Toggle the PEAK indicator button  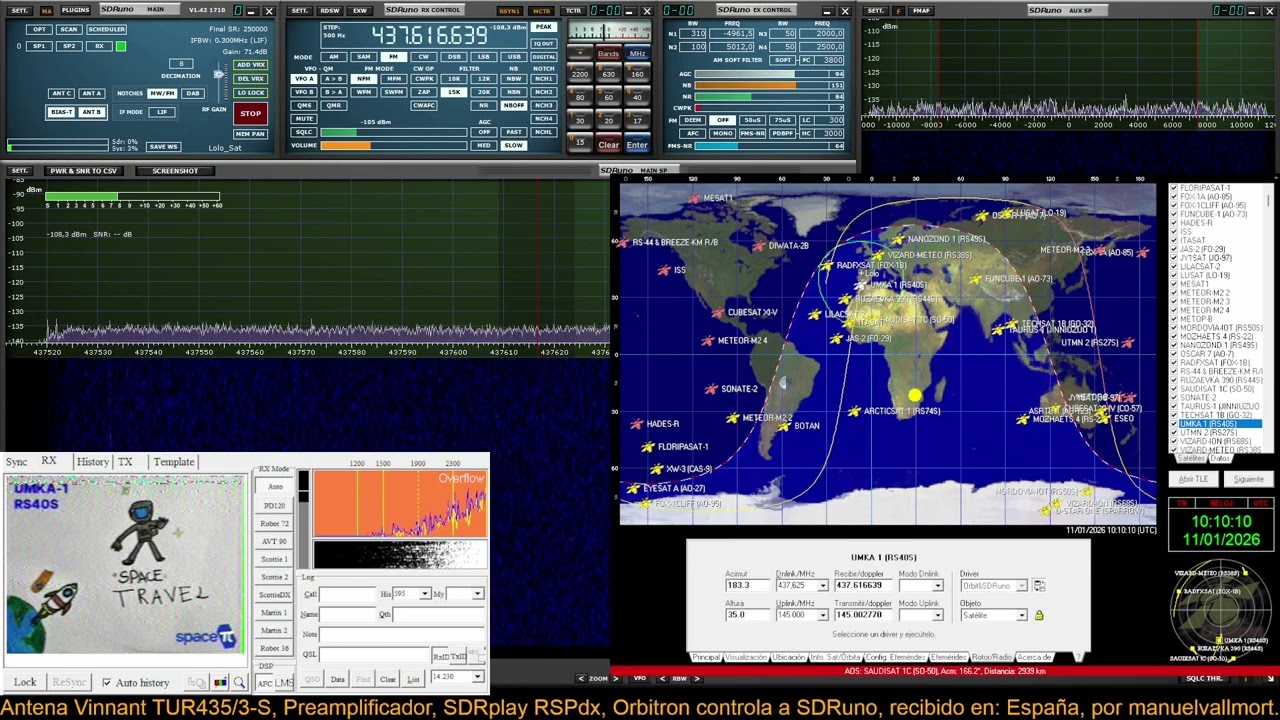pos(543,27)
